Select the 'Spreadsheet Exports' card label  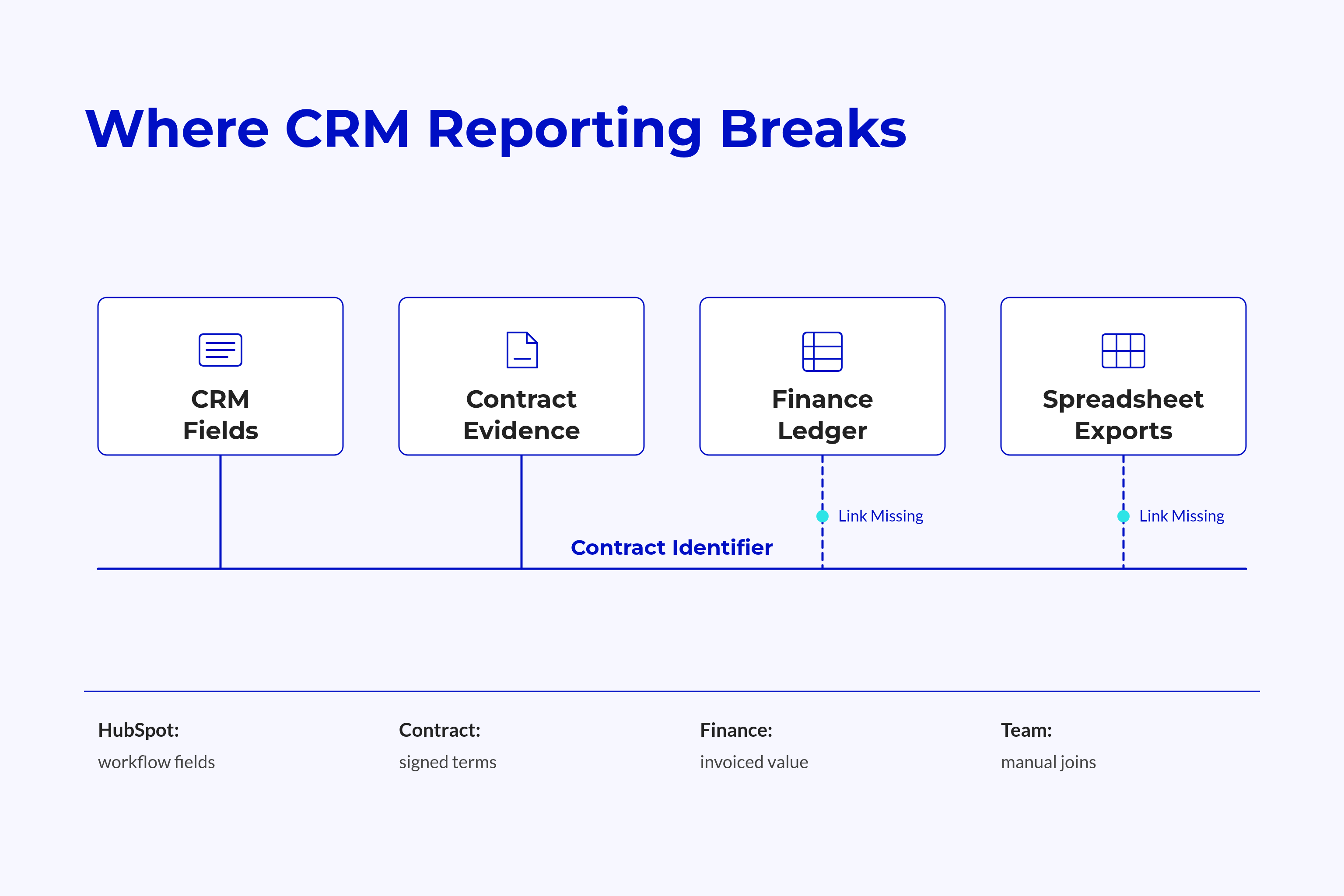(x=1123, y=416)
